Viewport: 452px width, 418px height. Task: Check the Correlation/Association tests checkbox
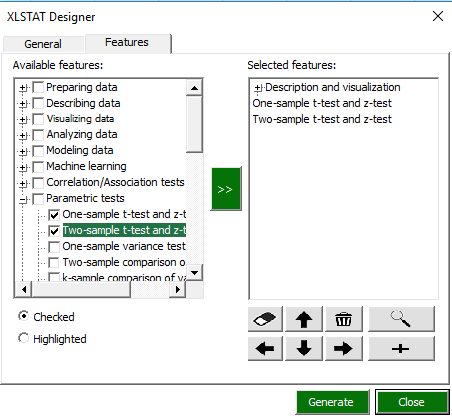click(x=38, y=183)
